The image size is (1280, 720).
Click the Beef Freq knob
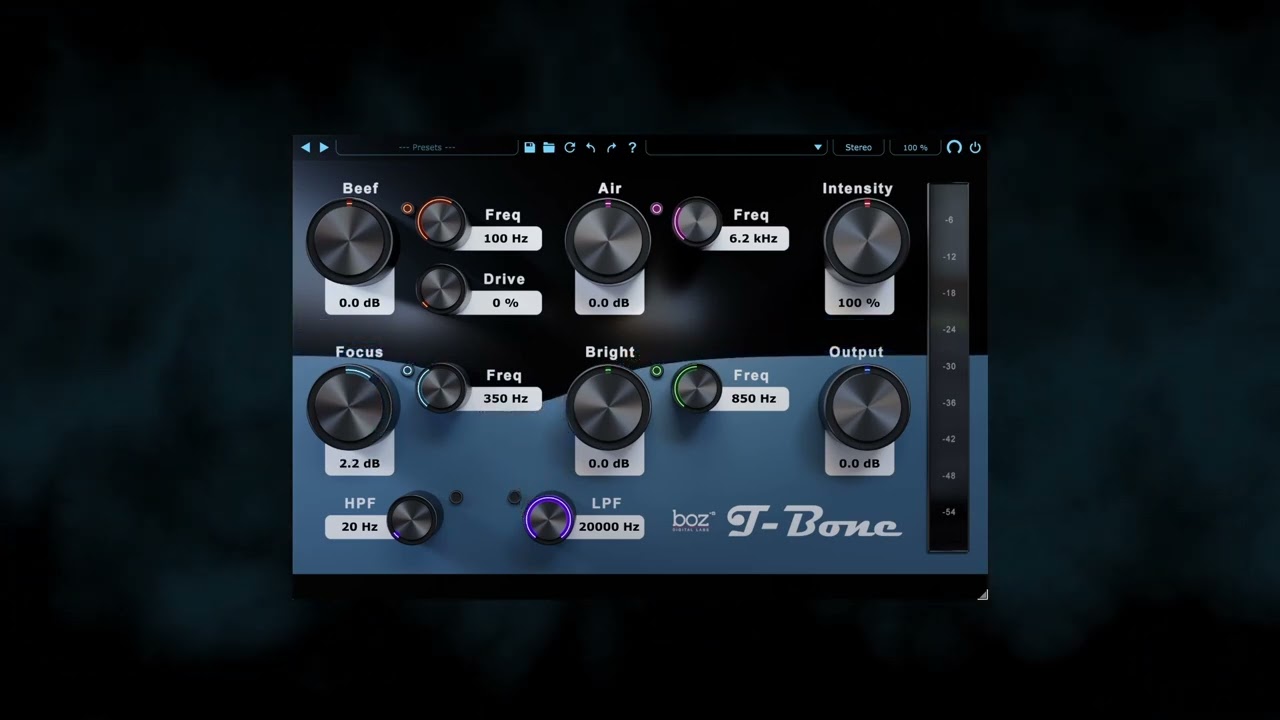441,222
